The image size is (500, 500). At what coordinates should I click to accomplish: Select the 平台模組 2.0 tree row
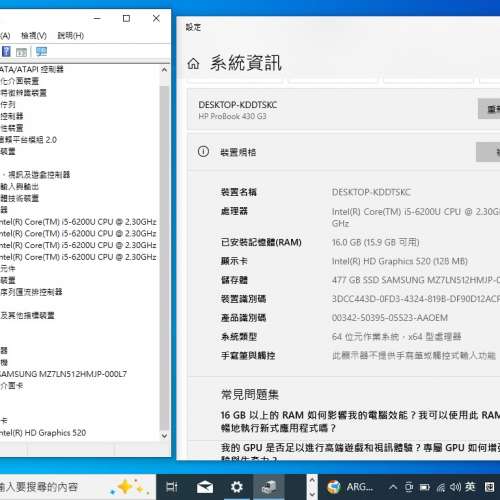28,140
